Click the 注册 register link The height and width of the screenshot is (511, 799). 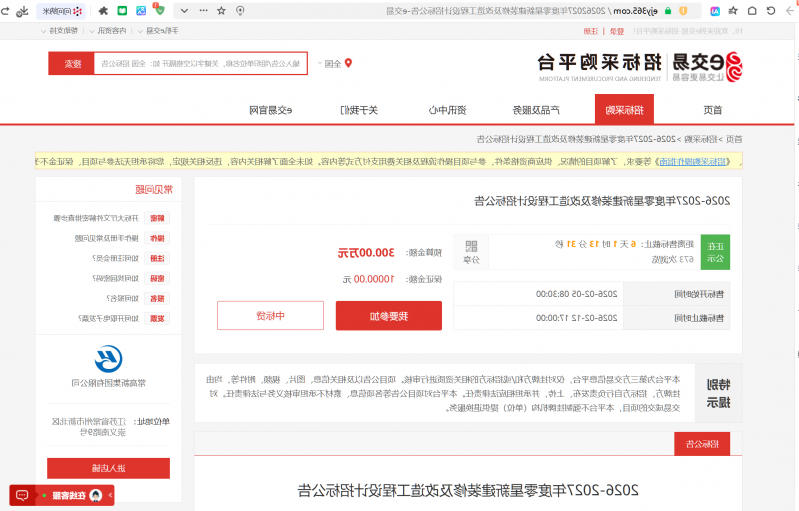pyautogui.click(x=591, y=32)
